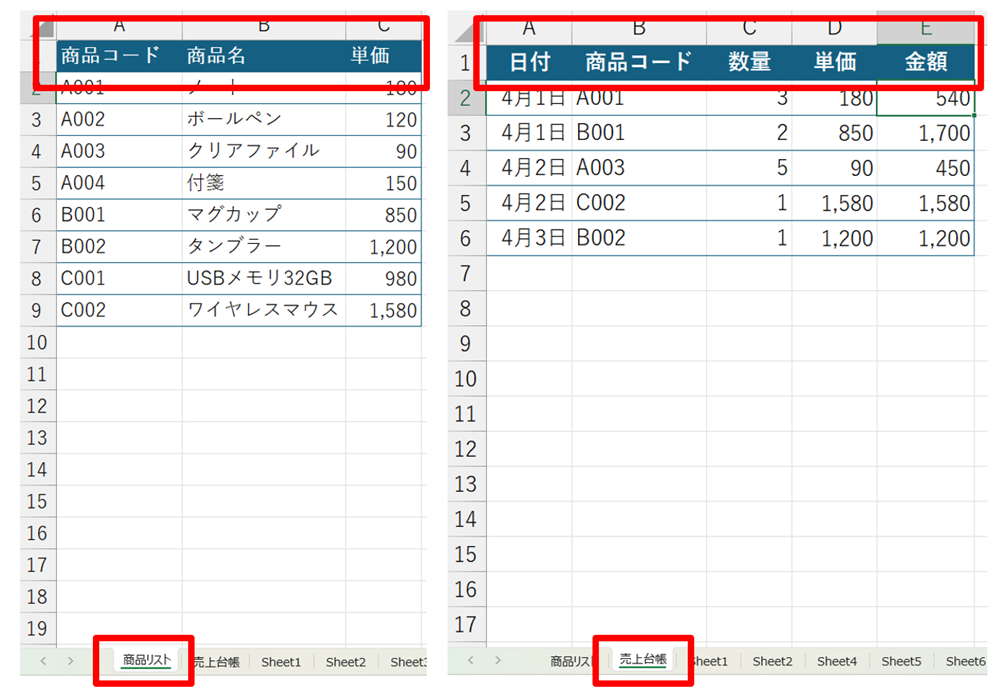This screenshot has height=698, width=1000.
Task: Select 数量 header cell
Action: 749,63
